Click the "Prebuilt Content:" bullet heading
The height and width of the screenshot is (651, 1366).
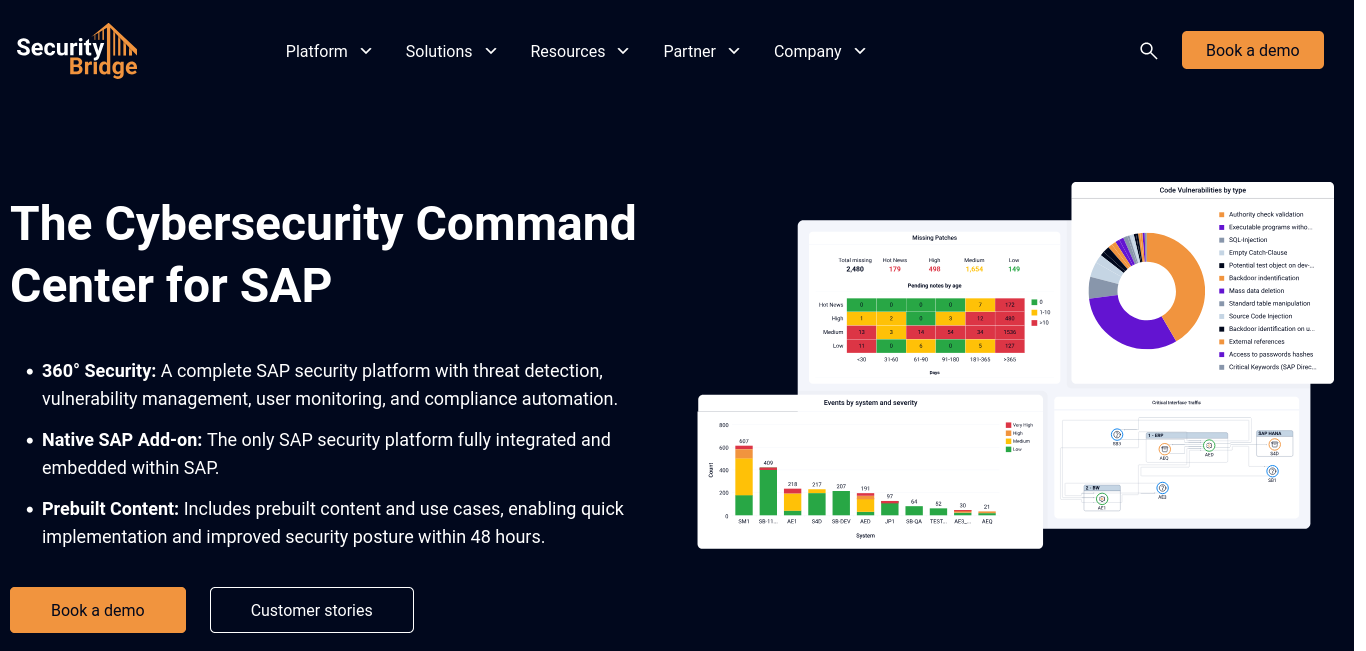click(110, 509)
